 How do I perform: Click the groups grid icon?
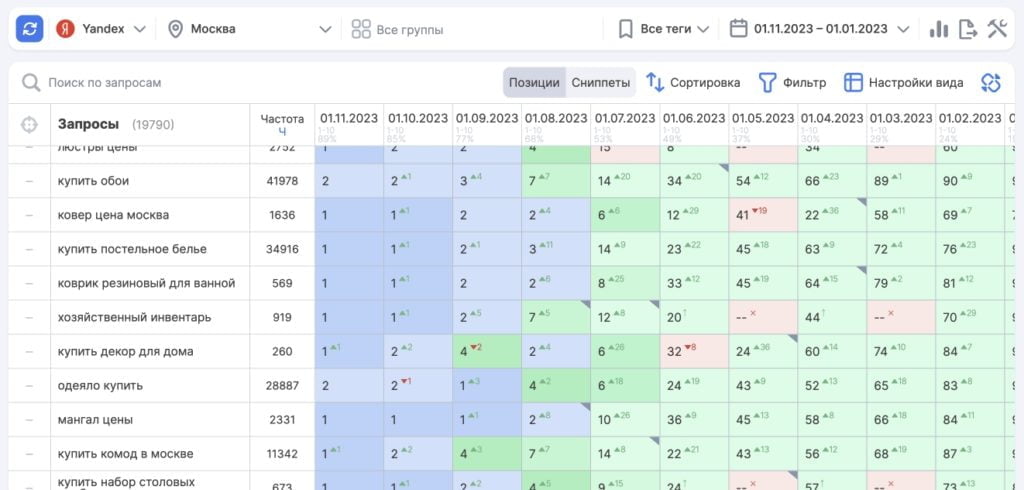361,29
